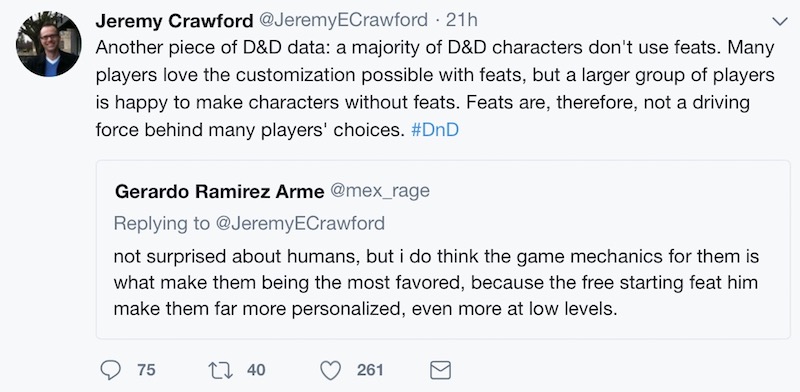Click the @JeremyECrawford handle in header
The image size is (800, 392).
pyautogui.click(x=343, y=20)
